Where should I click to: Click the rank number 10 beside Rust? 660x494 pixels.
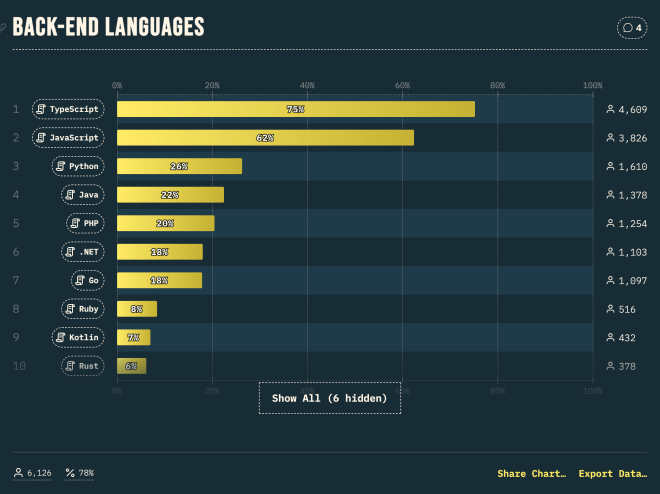click(x=19, y=366)
